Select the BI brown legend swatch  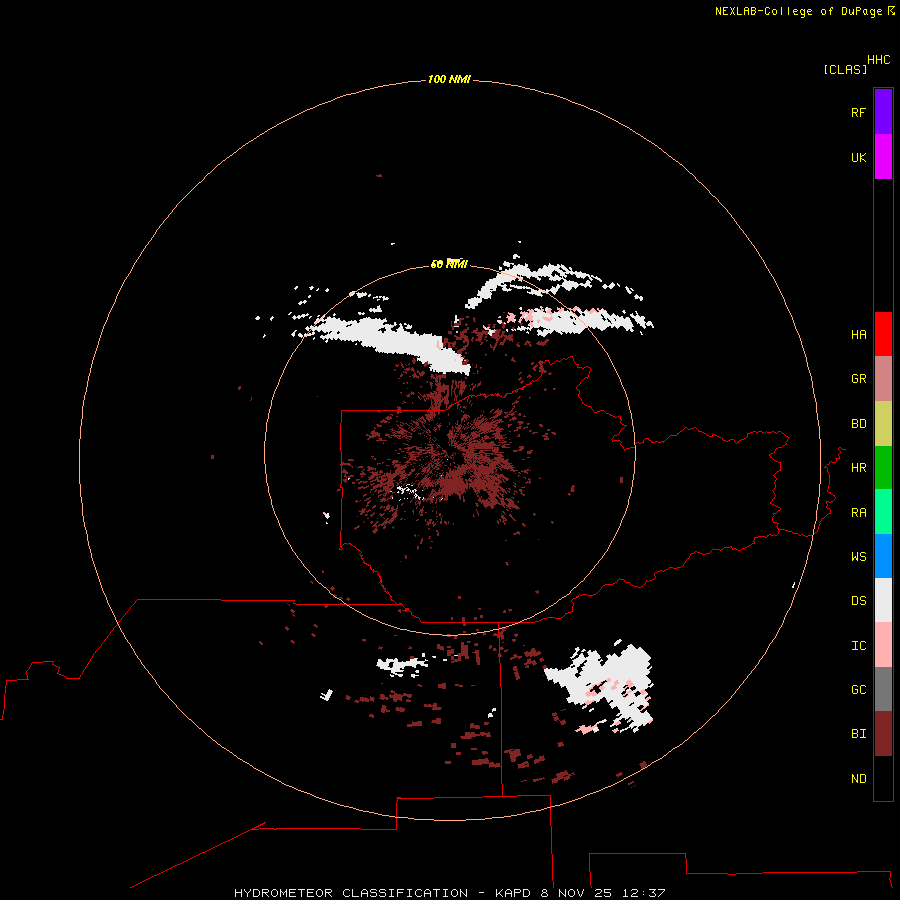[x=883, y=734]
